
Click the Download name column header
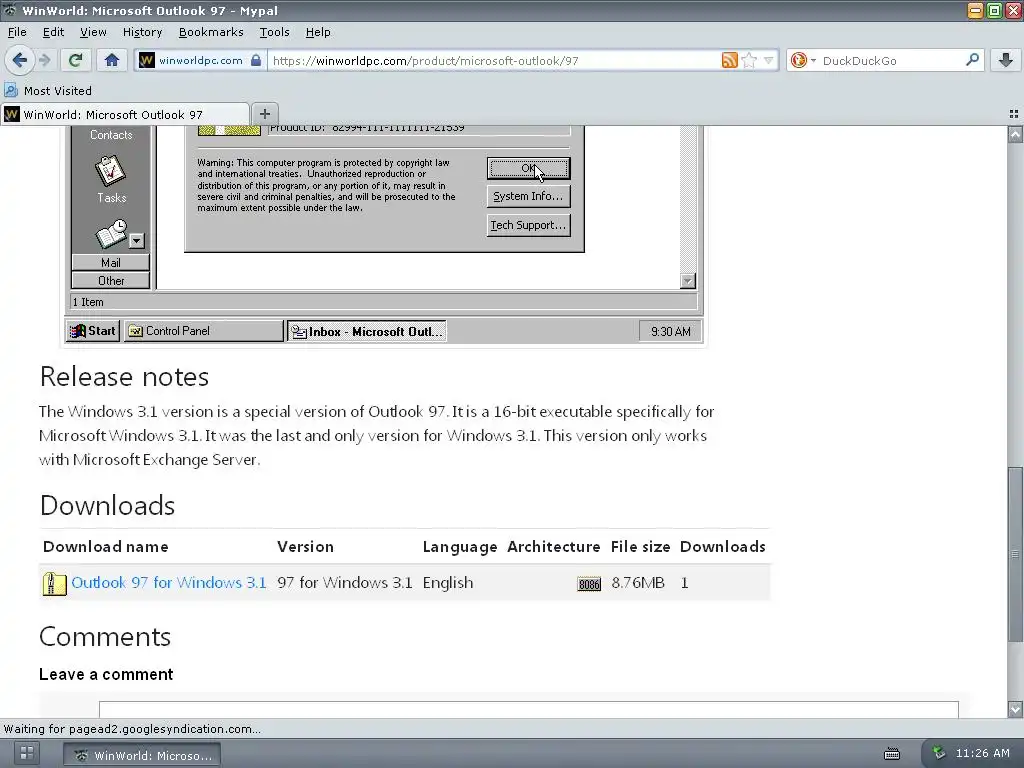click(x=106, y=547)
